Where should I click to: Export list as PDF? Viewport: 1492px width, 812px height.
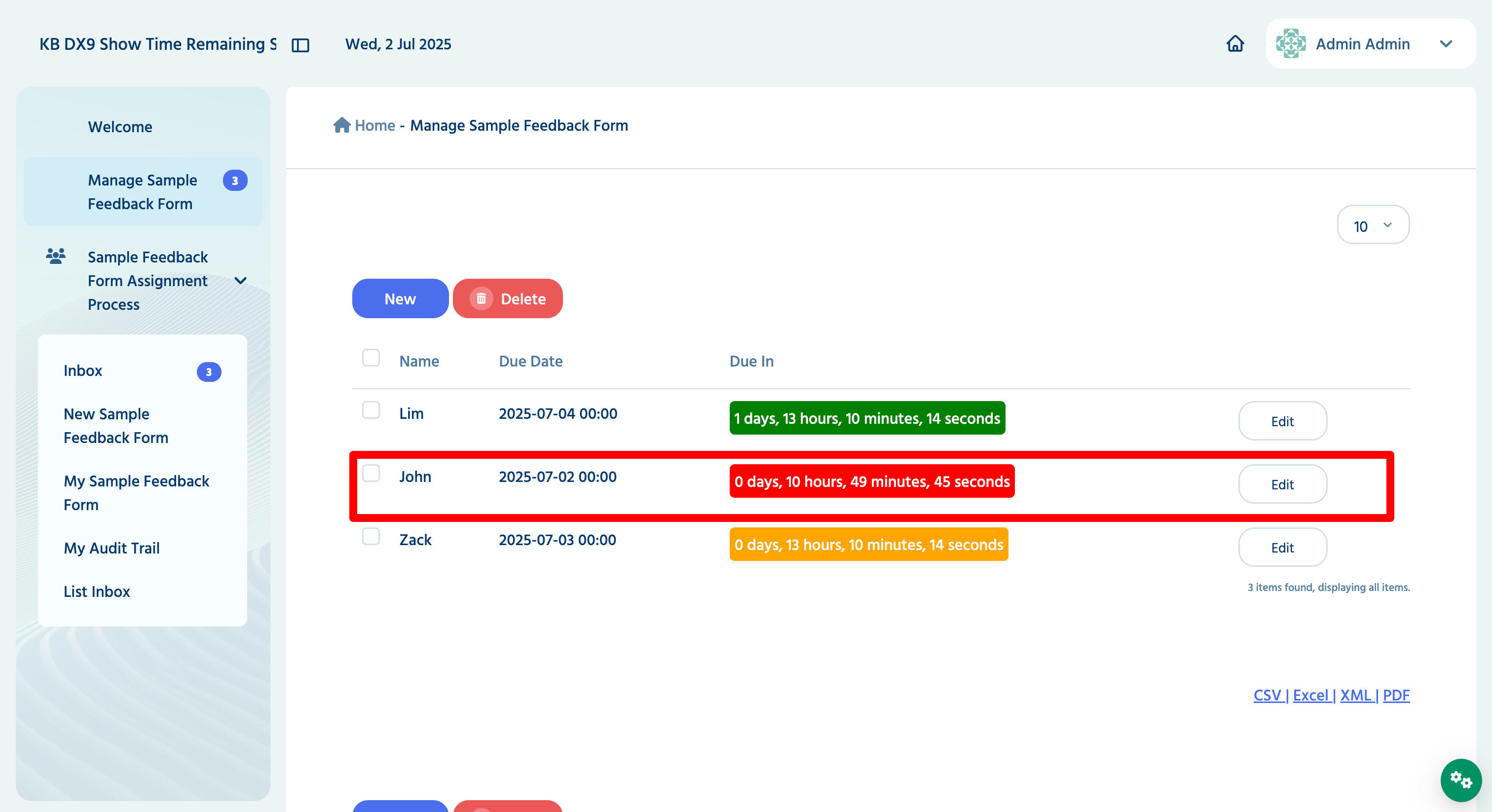(1396, 695)
